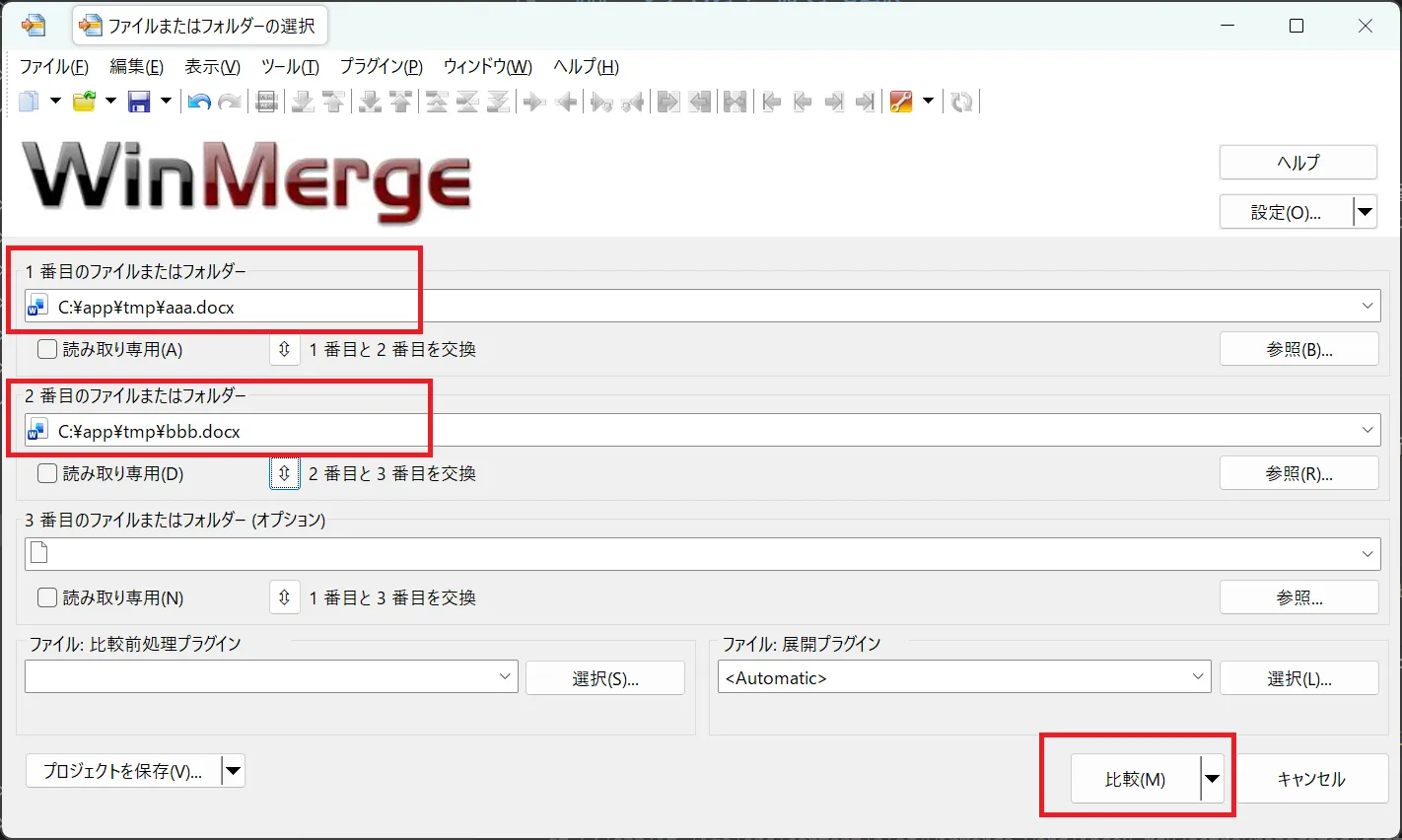Open the New icon's dropdown arrow

[55, 102]
